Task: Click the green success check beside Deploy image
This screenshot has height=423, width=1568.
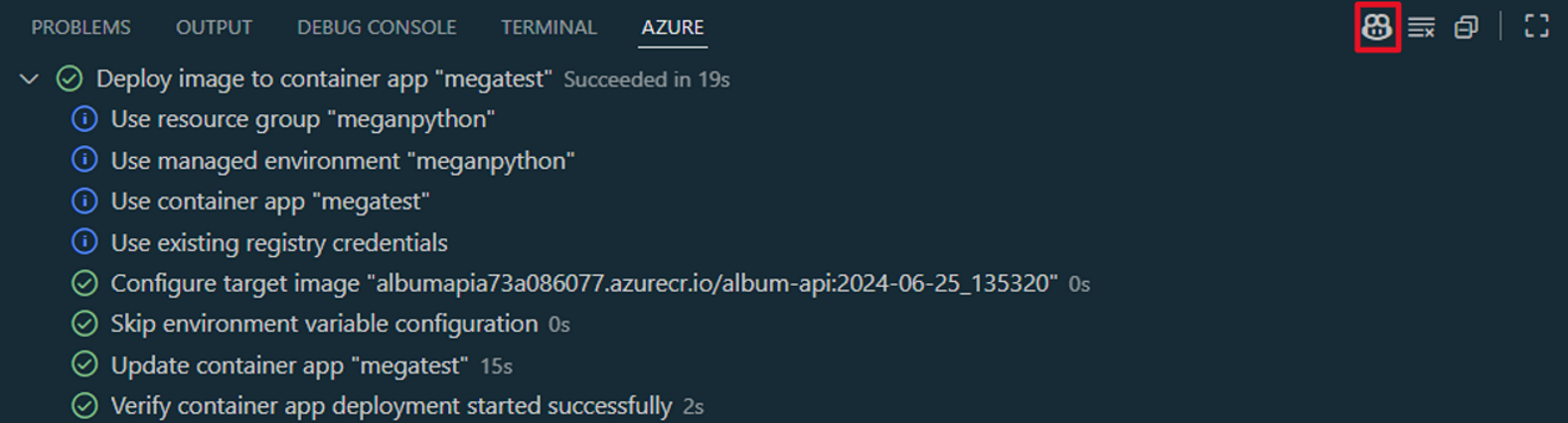Action: point(70,78)
